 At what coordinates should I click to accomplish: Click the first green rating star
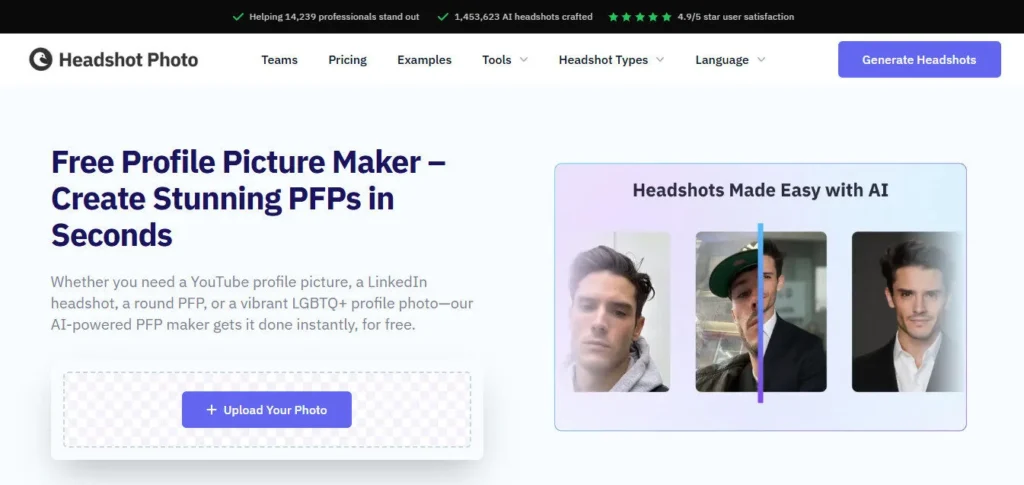click(x=613, y=17)
